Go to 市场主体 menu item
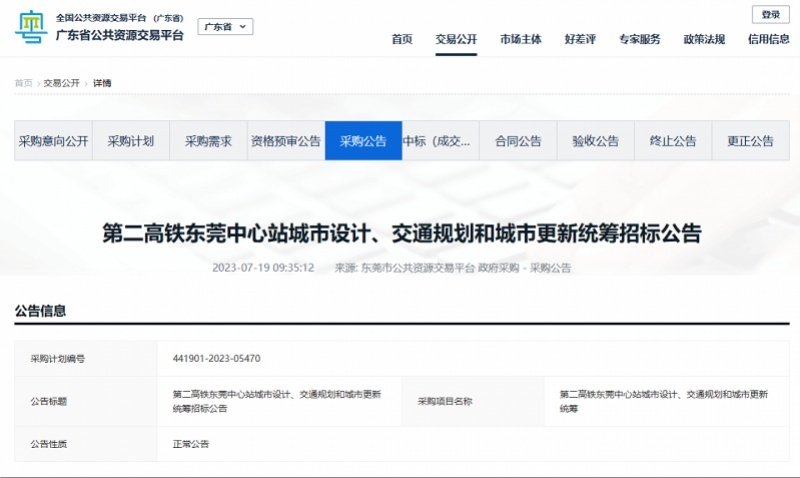The image size is (800, 478). [x=521, y=39]
